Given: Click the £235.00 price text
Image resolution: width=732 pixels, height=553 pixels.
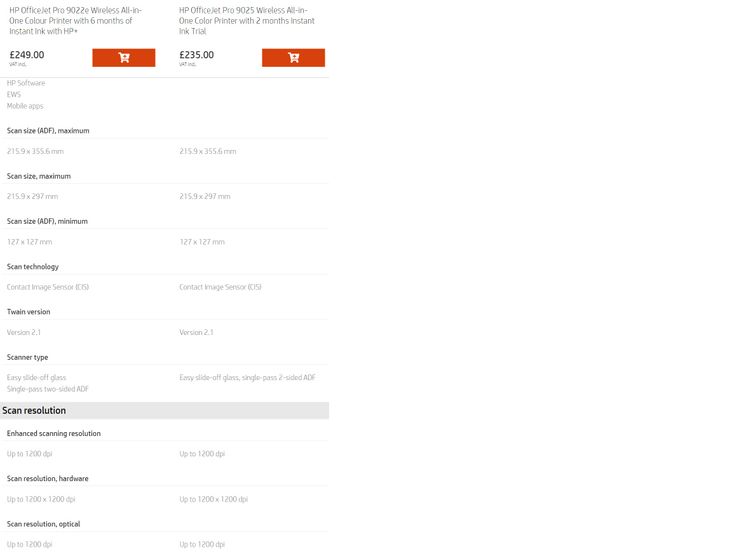Looking at the screenshot, I should pos(197,55).
